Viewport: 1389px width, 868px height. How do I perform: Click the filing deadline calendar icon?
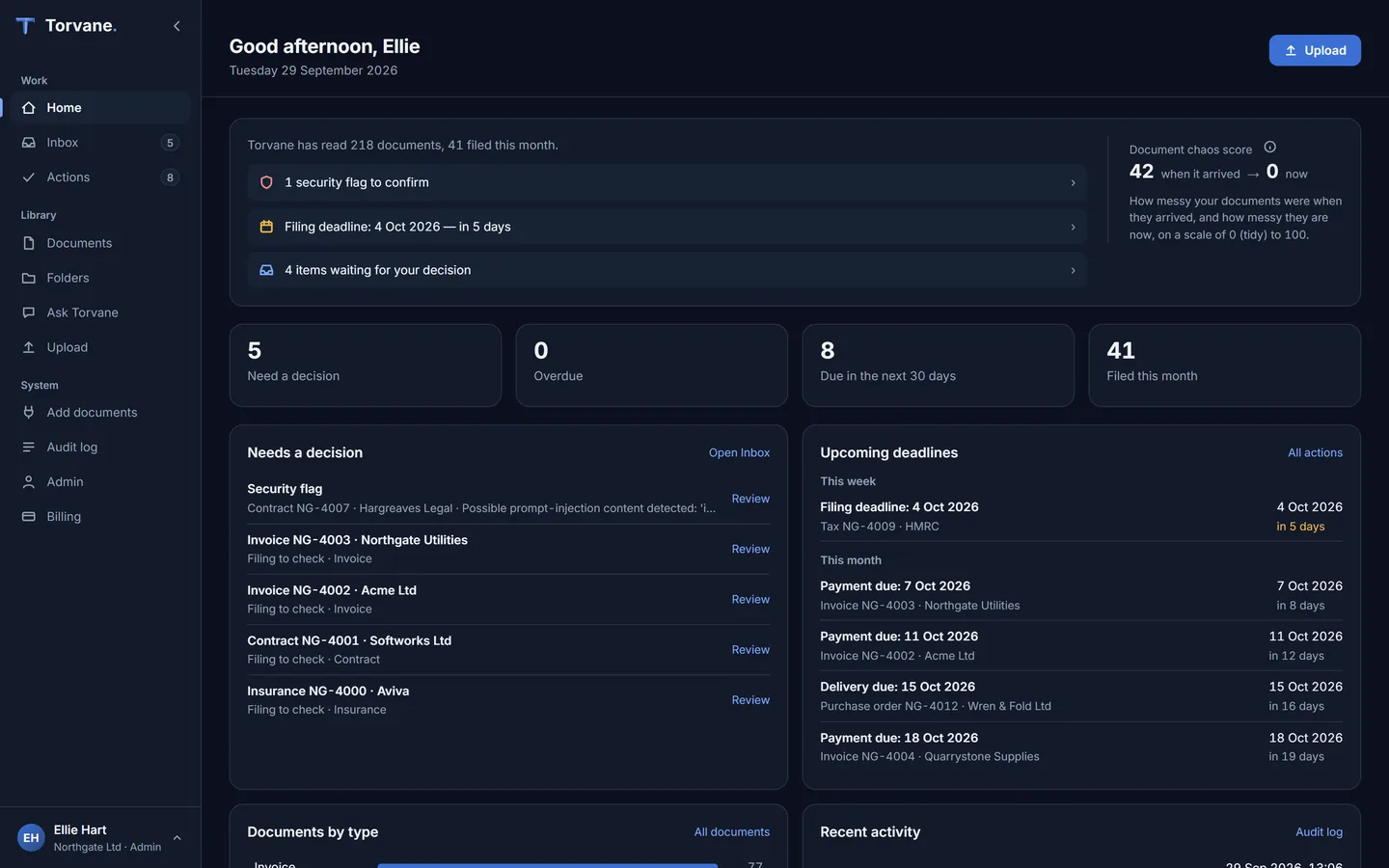pyautogui.click(x=267, y=227)
